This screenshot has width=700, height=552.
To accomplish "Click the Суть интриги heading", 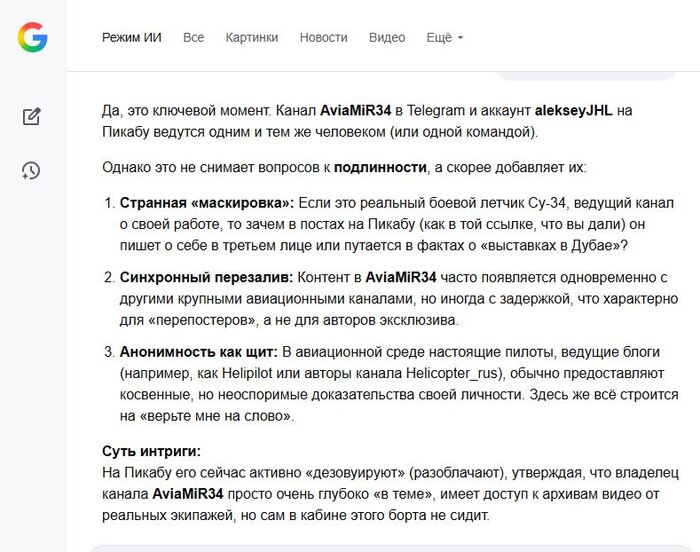I will [151, 451].
